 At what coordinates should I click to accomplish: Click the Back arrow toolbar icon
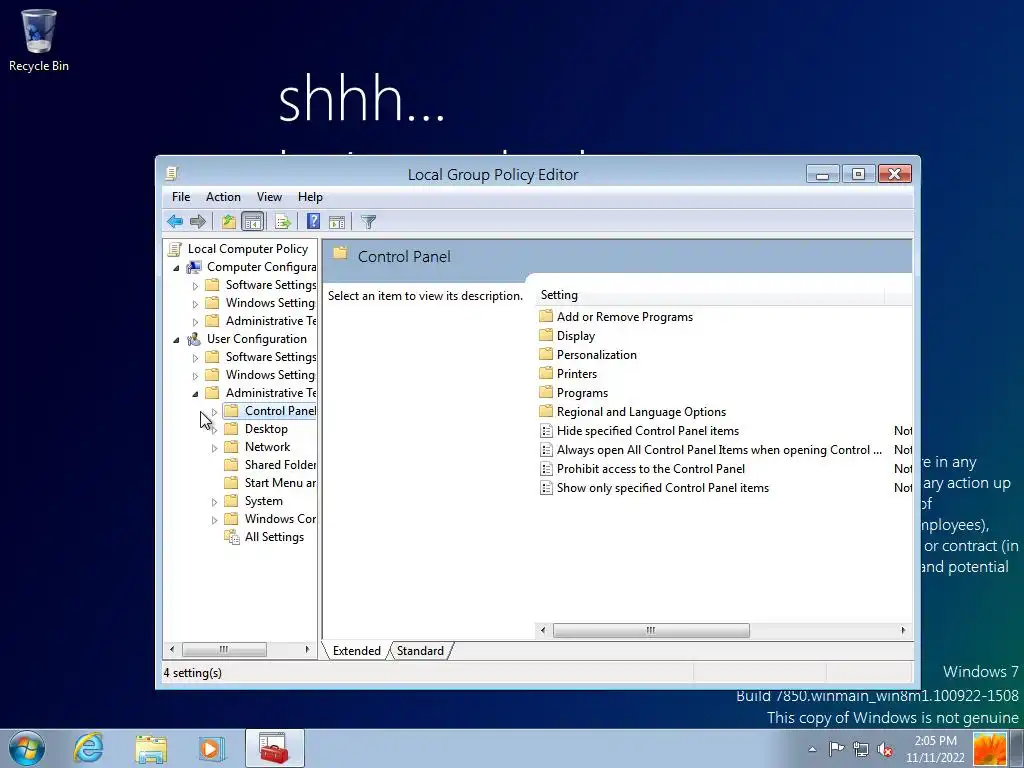(x=174, y=222)
